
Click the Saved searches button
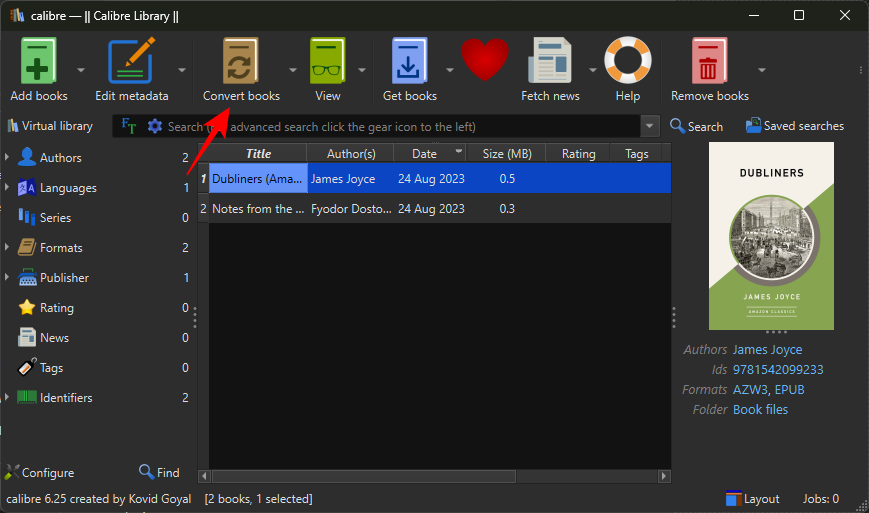tap(794, 127)
